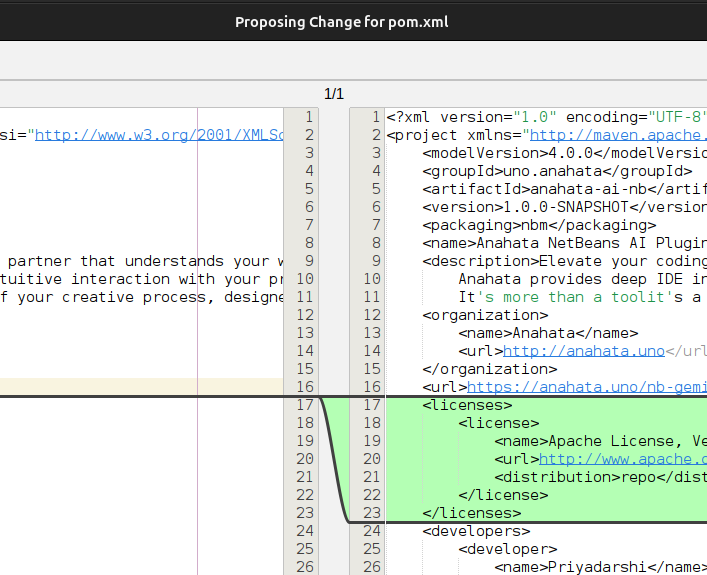Click the <name>Priyadarshi</name> line
The width and height of the screenshot is (707, 575).
pyautogui.click(x=601, y=567)
